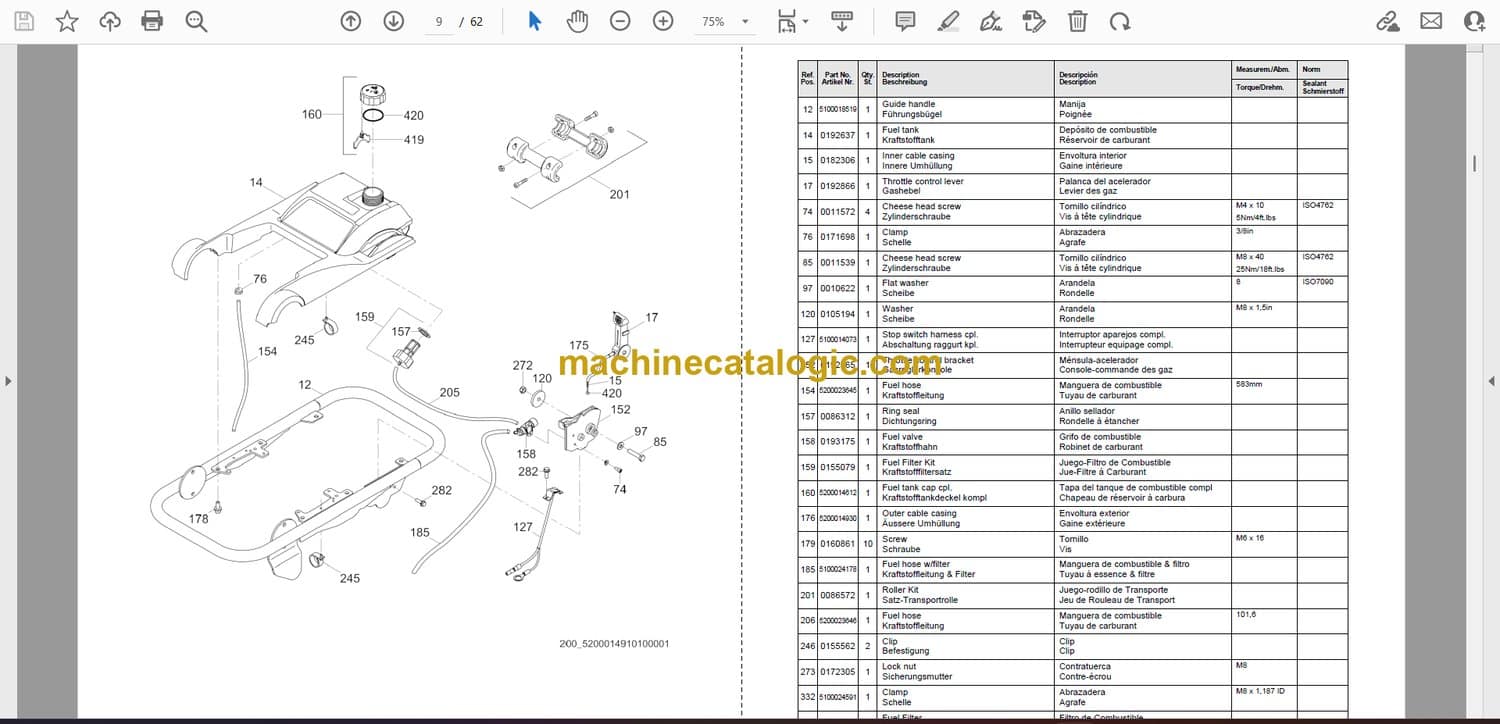
Task: Share a link to the file
Action: (1387, 21)
